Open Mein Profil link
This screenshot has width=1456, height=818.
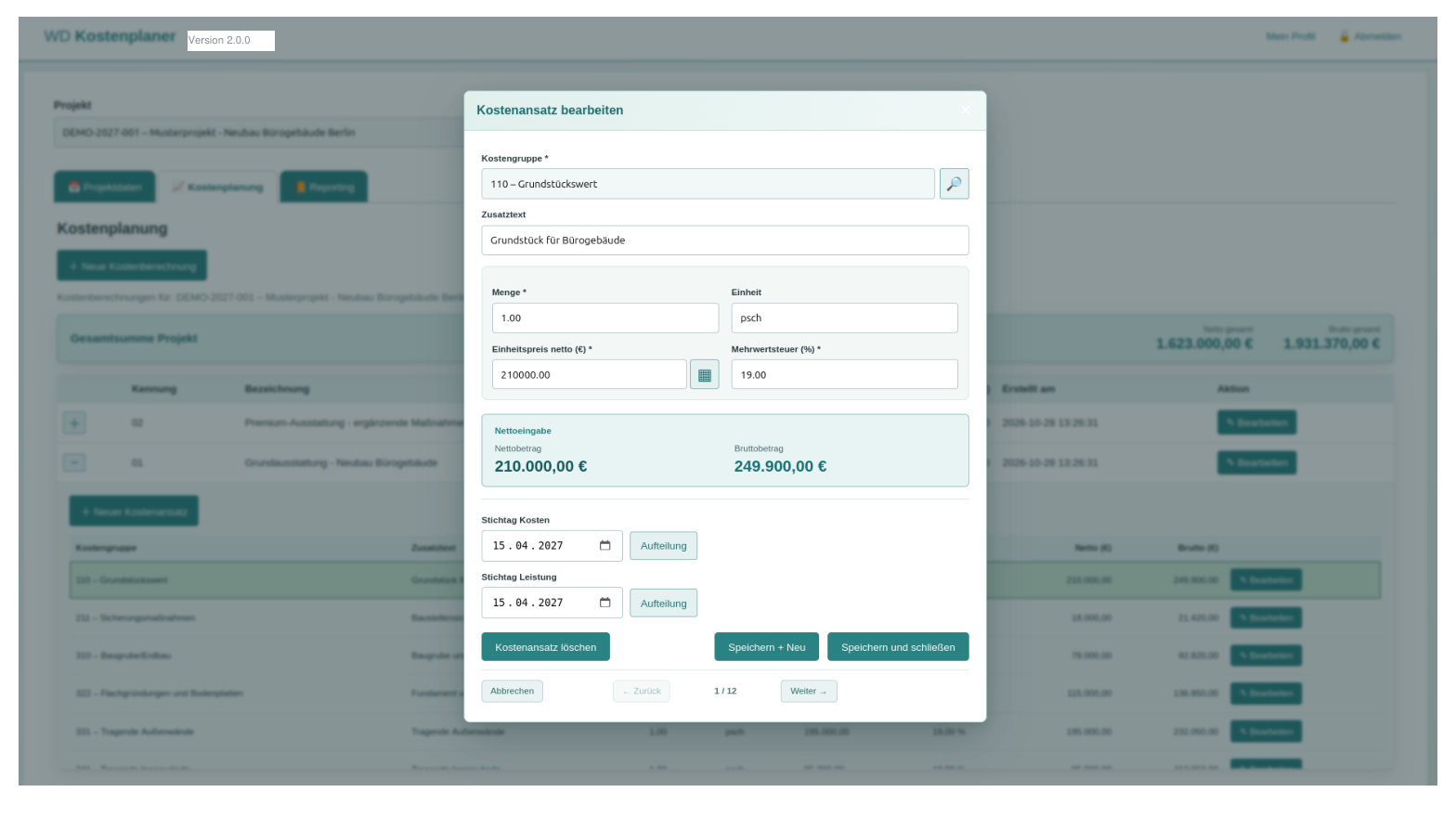[1291, 36]
